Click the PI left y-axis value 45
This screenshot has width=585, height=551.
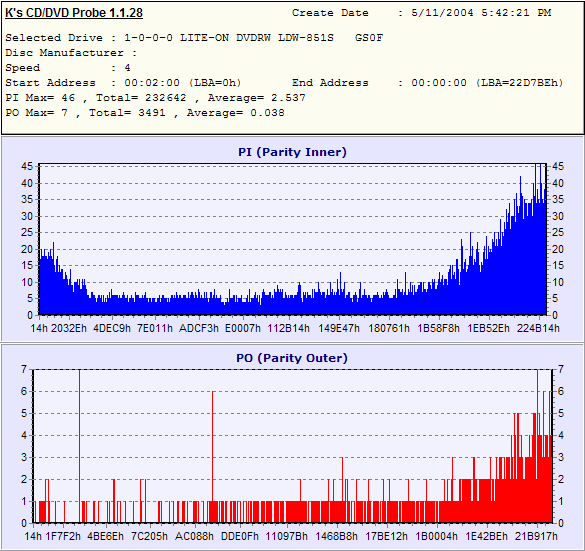(x=27, y=166)
